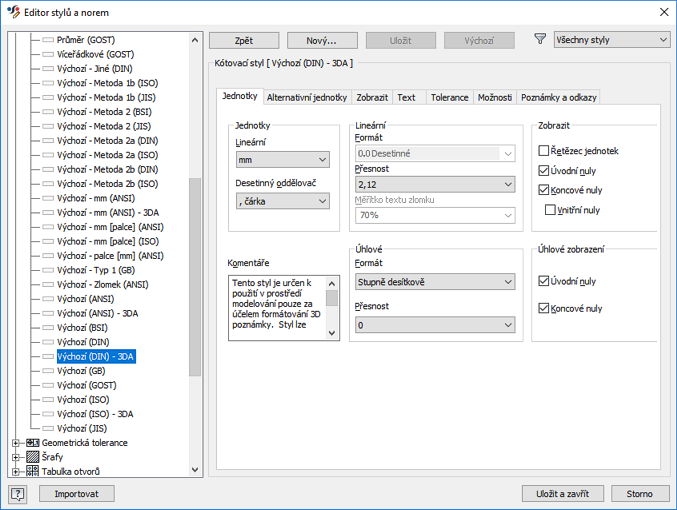Open the angular Přesnost 0 dropdown

point(435,325)
